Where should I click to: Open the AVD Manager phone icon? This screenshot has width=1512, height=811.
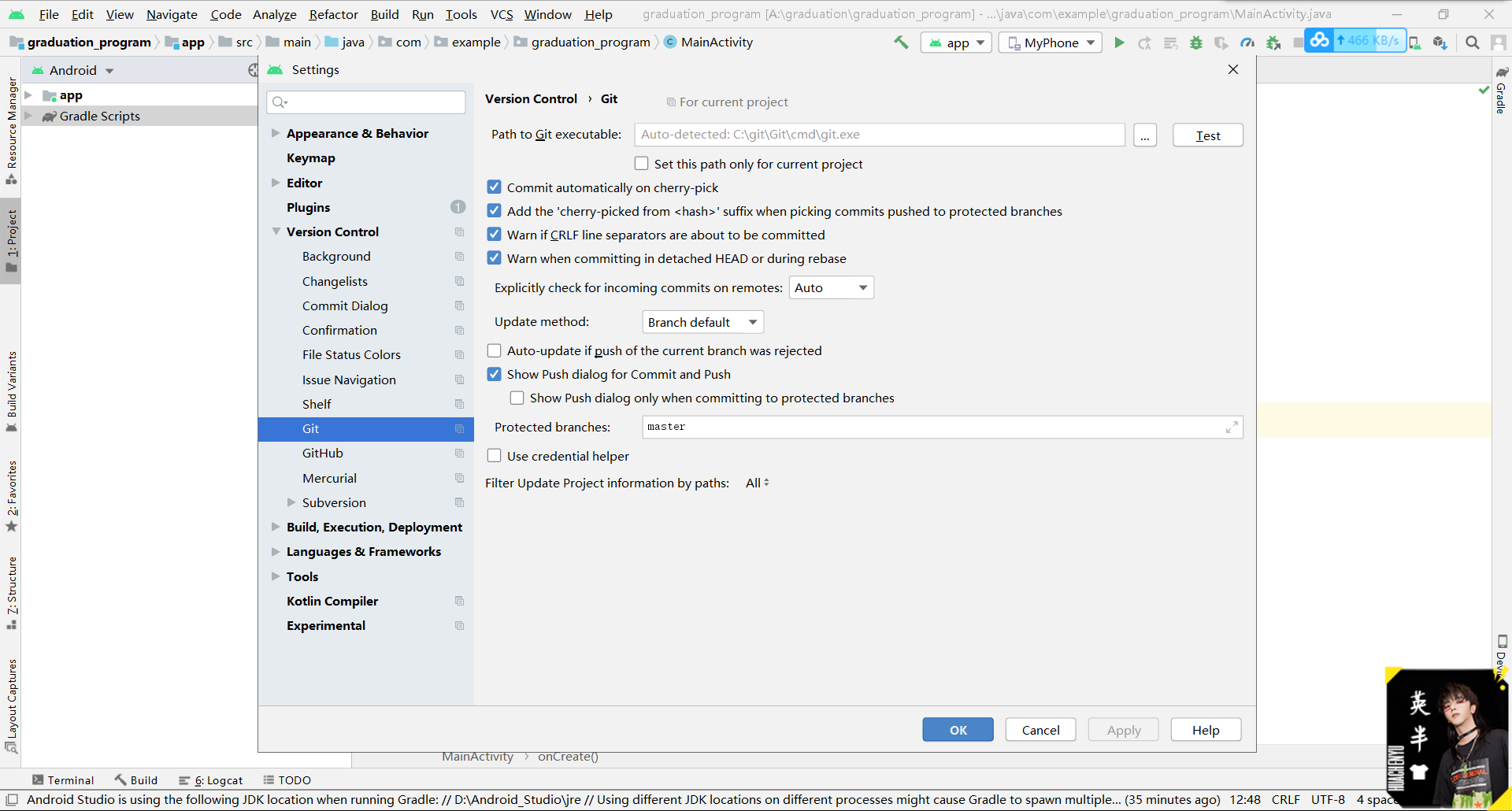tap(1415, 43)
